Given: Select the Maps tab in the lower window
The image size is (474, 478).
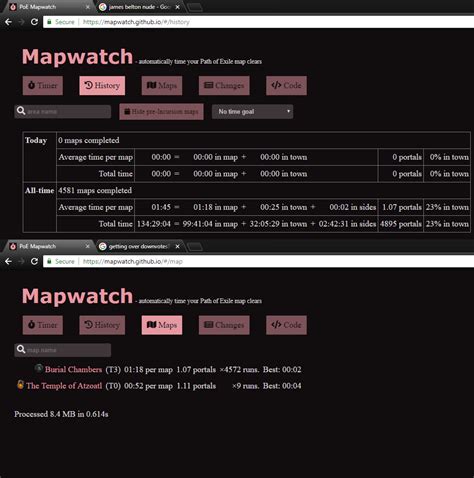Looking at the screenshot, I should coord(162,325).
